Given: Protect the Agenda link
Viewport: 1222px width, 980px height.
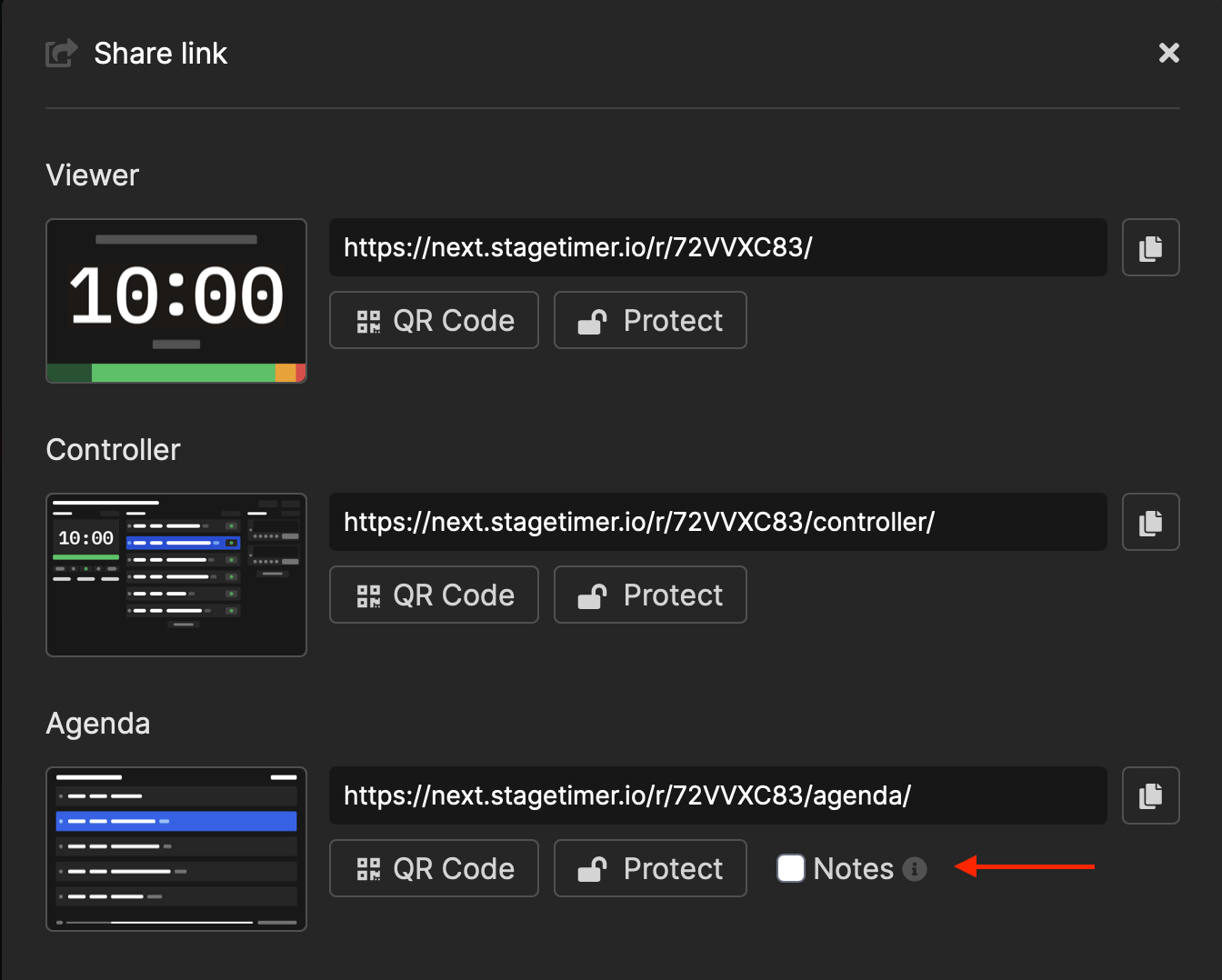Looking at the screenshot, I should 650,868.
